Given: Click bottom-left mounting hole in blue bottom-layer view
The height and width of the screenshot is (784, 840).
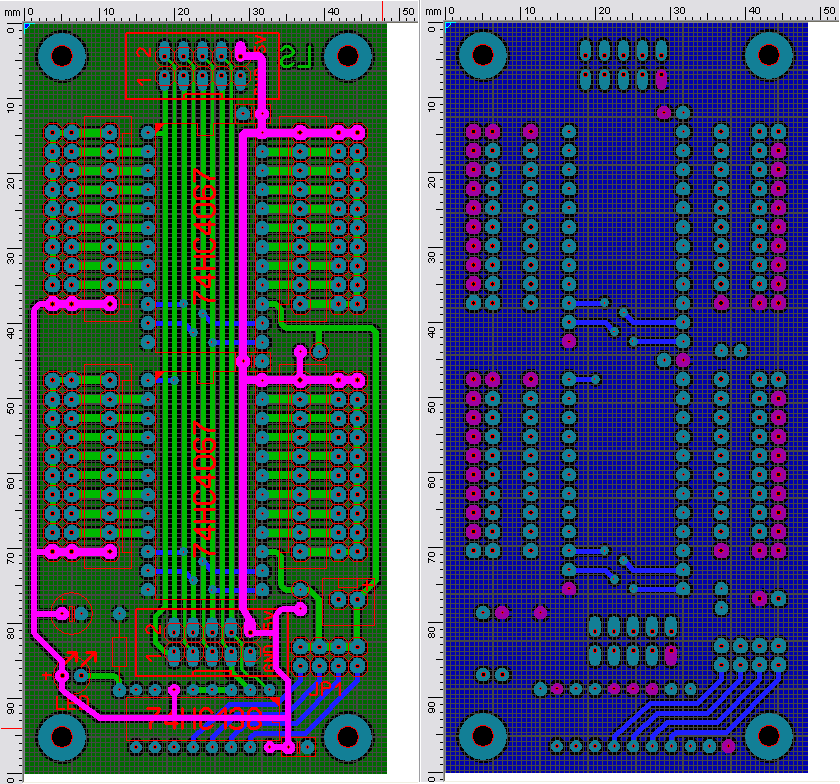Looking at the screenshot, I should [483, 736].
